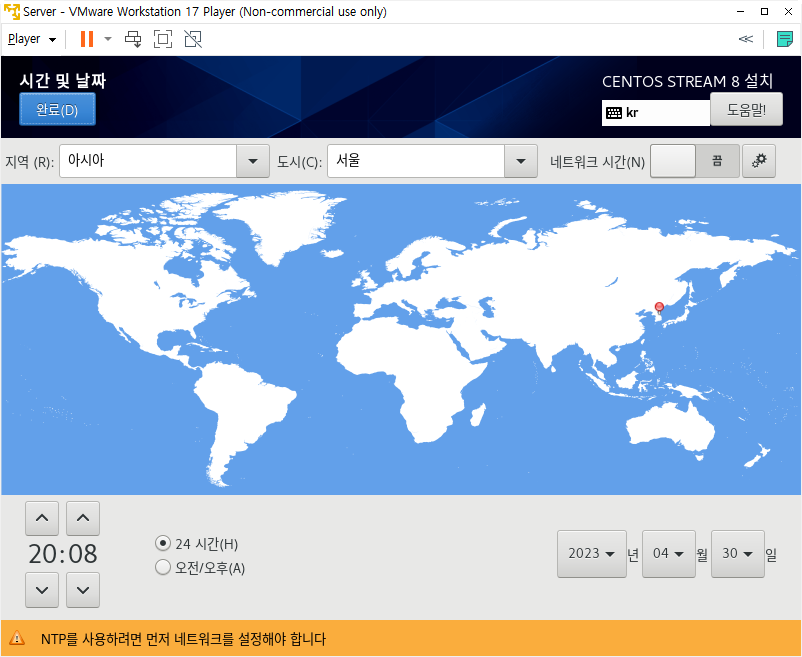Image resolution: width=802 pixels, height=657 pixels.
Task: Increase the minutes with up arrow
Action: click(83, 518)
